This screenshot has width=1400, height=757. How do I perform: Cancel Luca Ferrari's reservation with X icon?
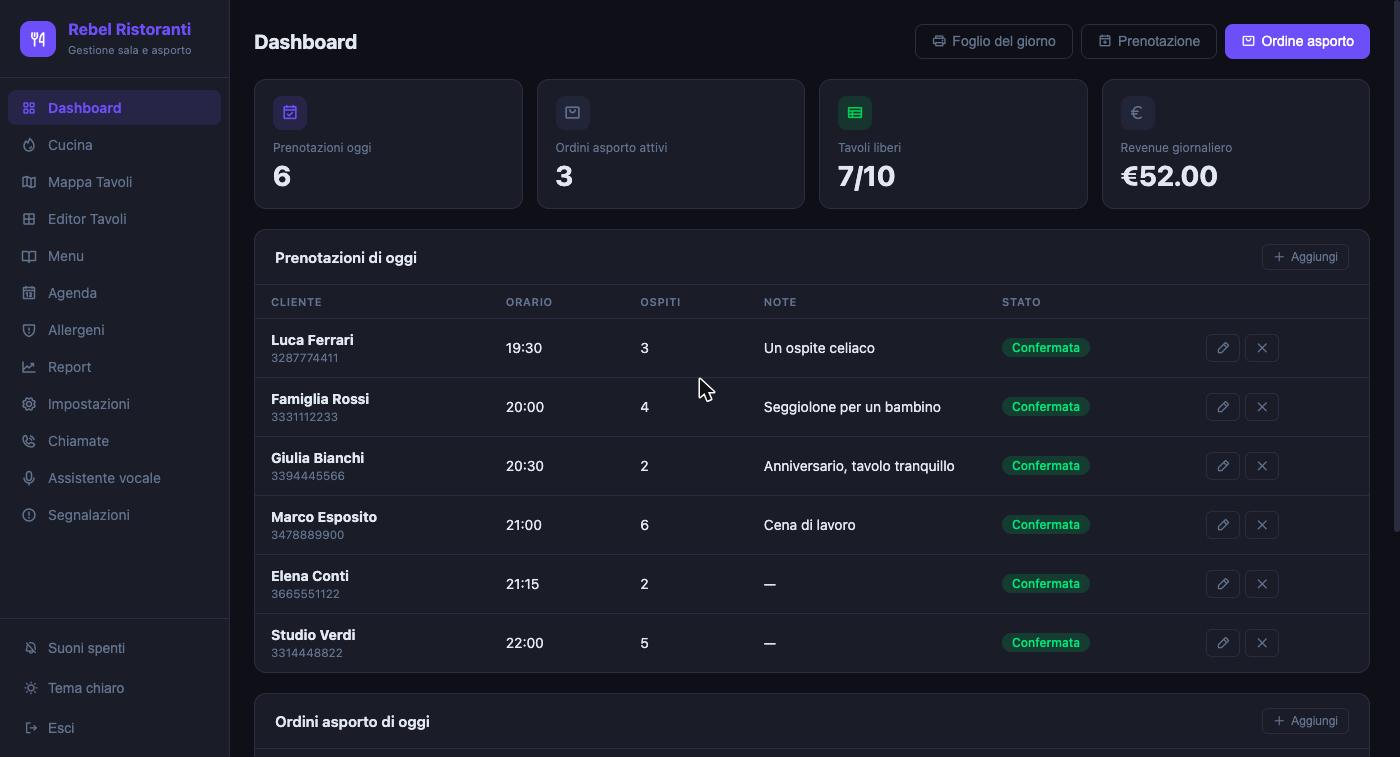point(1262,348)
